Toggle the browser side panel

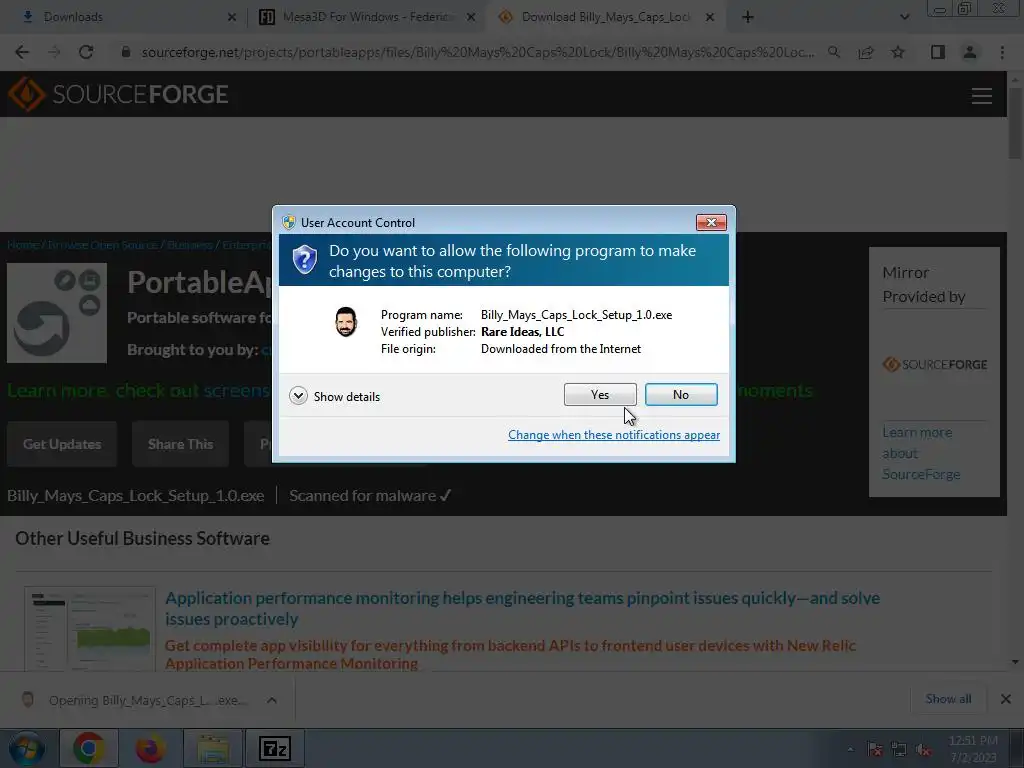click(938, 52)
